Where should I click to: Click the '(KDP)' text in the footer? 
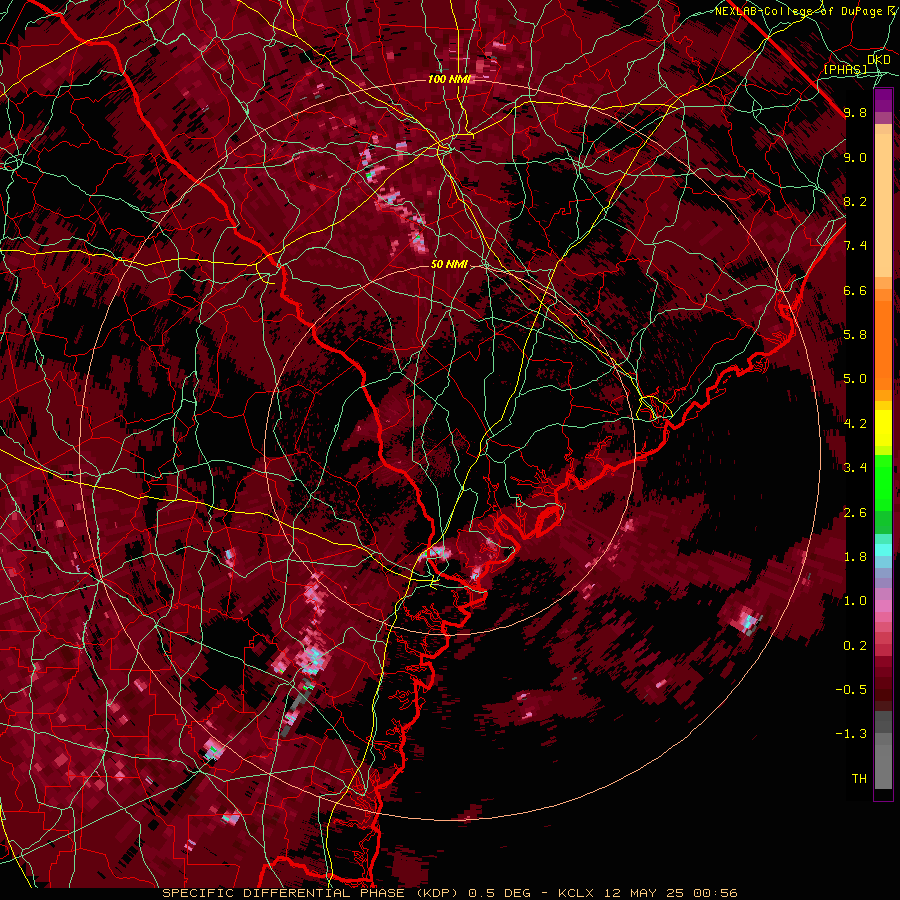pyautogui.click(x=437, y=893)
